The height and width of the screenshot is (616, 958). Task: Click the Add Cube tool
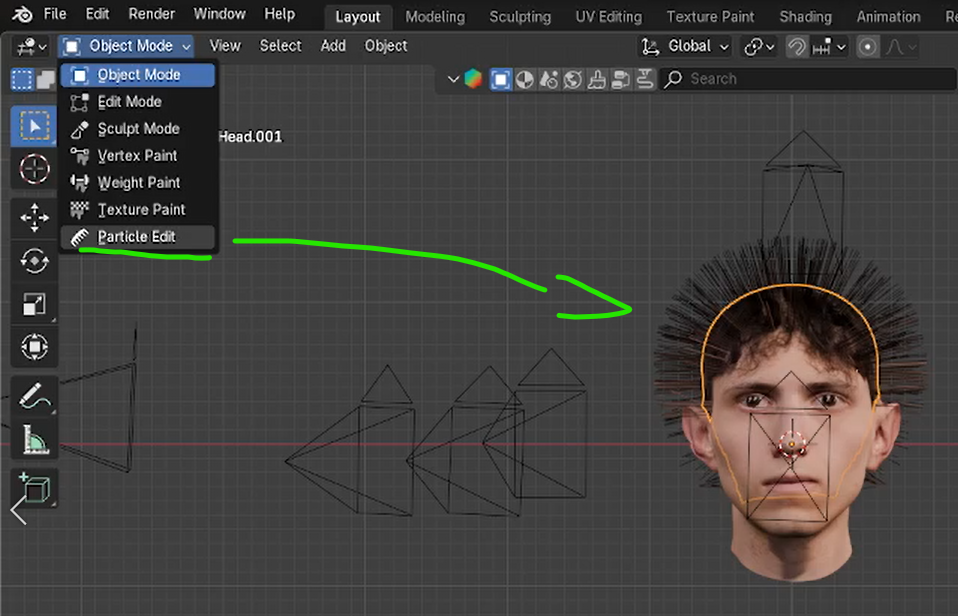tap(34, 487)
